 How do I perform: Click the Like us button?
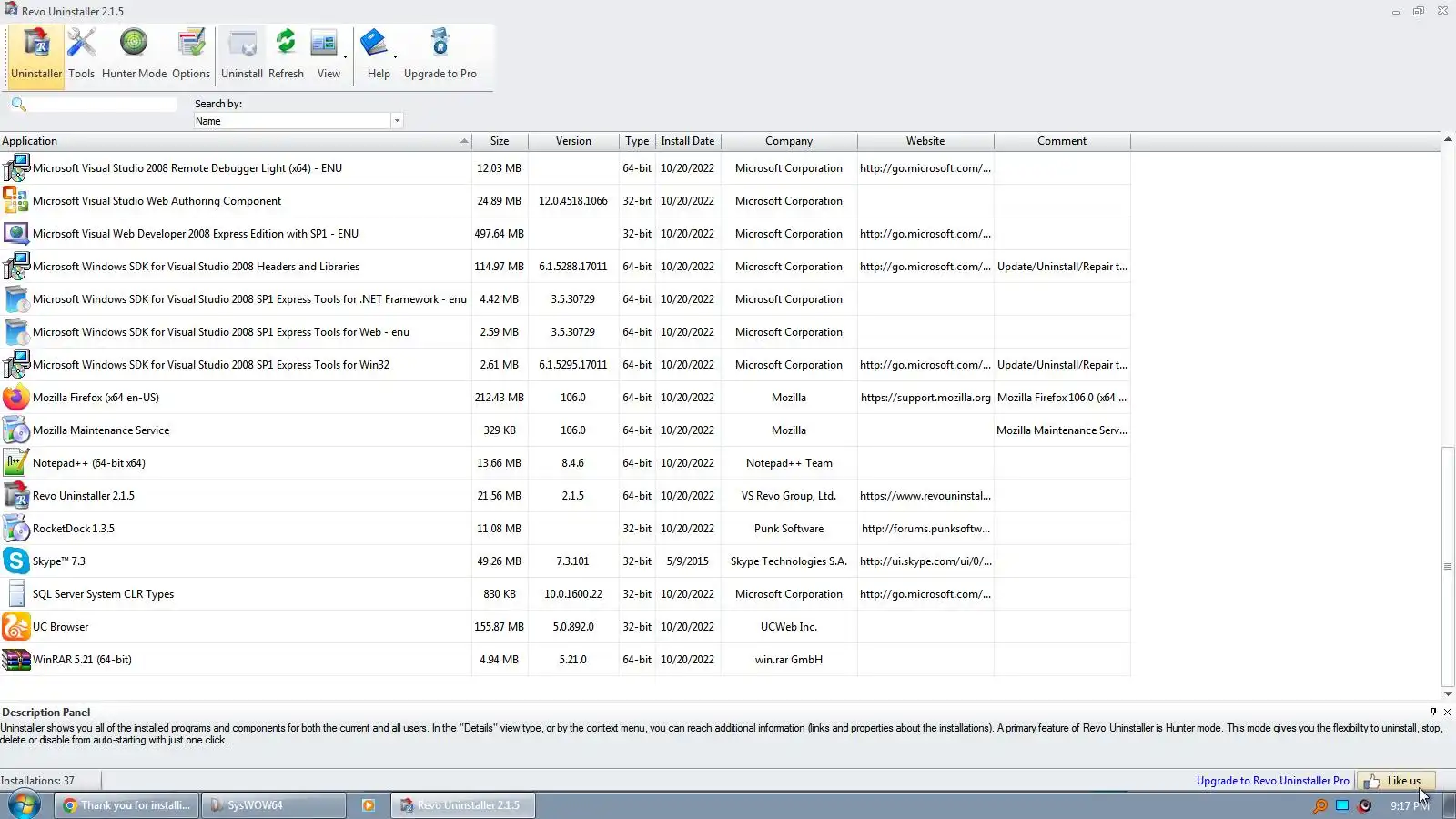[1395, 781]
